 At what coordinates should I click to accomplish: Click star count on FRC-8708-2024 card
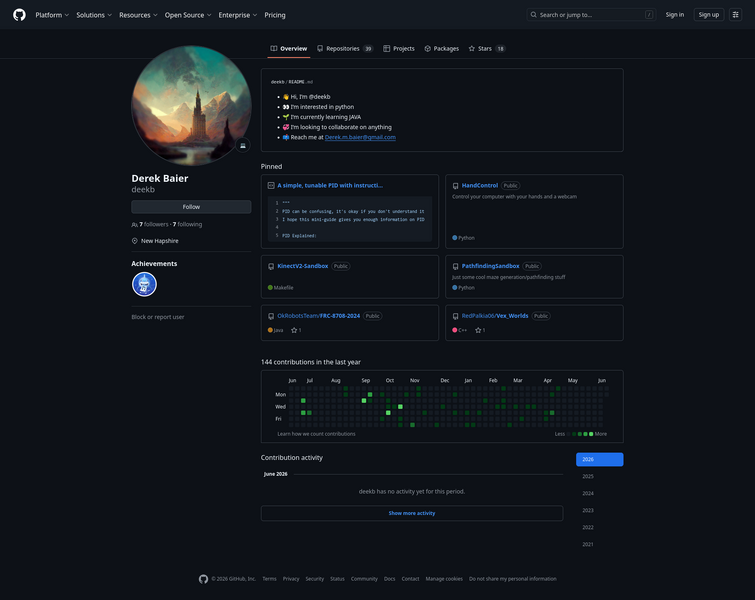296,330
